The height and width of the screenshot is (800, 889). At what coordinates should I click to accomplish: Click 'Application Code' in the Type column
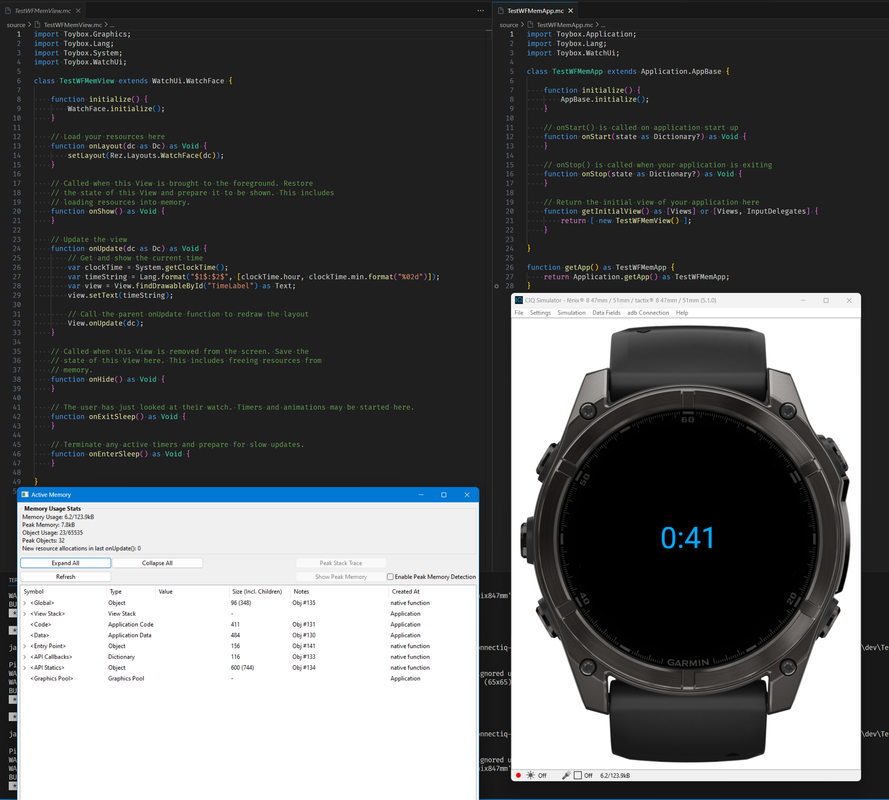131,624
